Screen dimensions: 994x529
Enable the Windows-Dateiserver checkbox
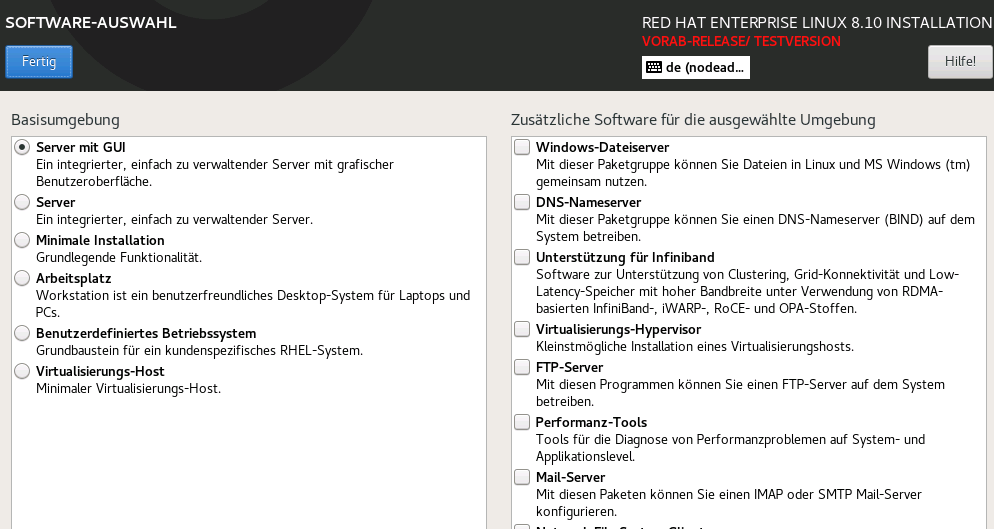click(x=522, y=147)
